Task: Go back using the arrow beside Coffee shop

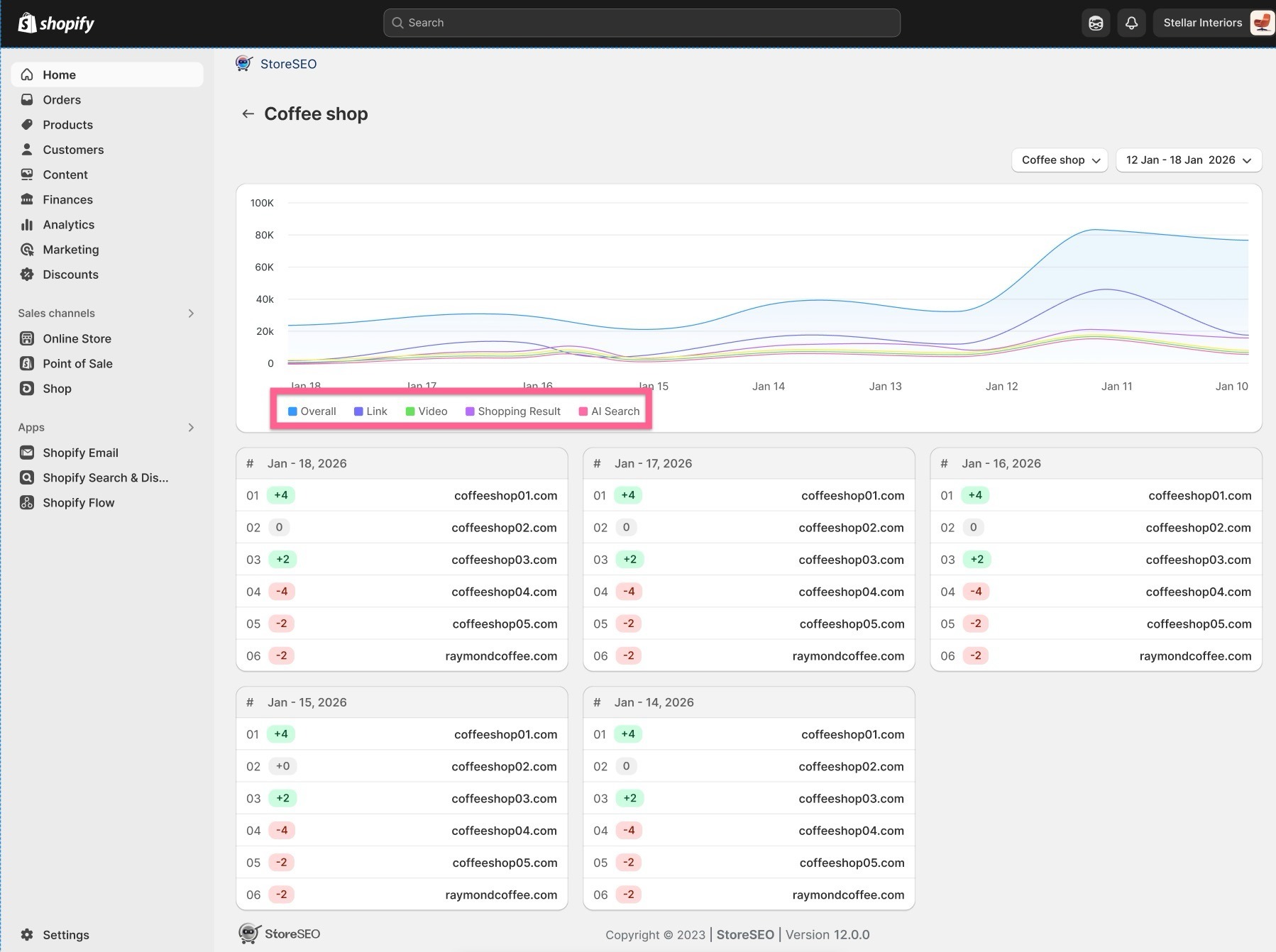Action: pos(248,114)
